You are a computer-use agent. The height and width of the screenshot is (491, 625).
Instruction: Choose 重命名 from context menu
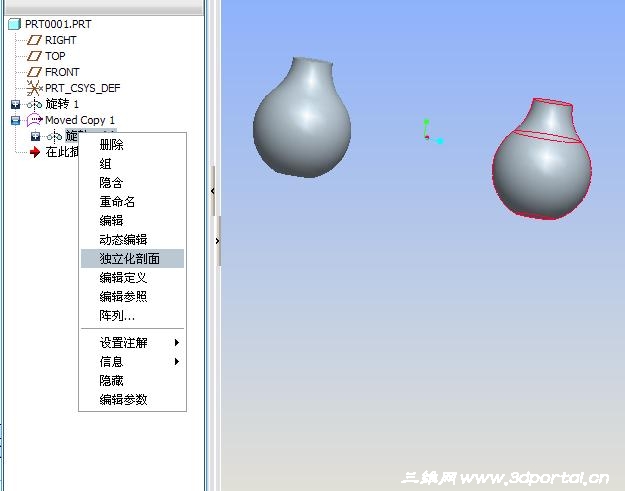pos(132,202)
